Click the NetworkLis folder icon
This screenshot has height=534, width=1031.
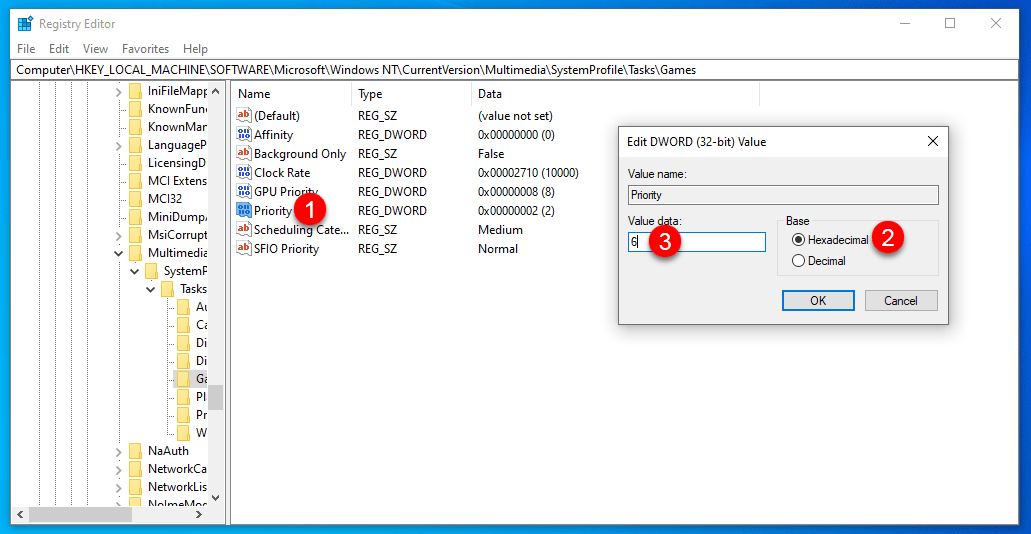pos(136,487)
